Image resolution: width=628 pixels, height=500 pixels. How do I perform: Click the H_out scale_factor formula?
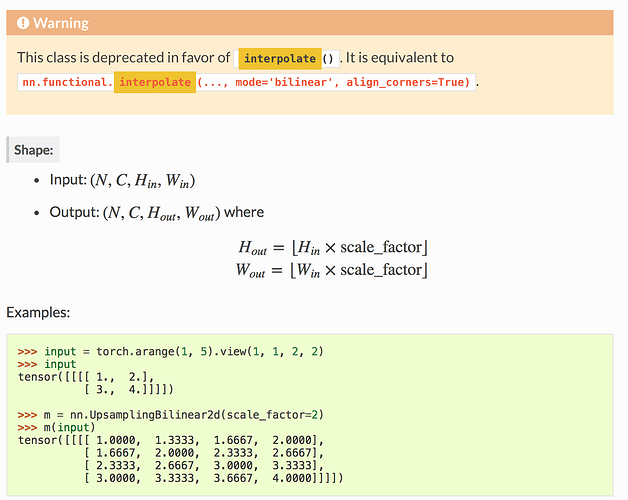[338, 247]
